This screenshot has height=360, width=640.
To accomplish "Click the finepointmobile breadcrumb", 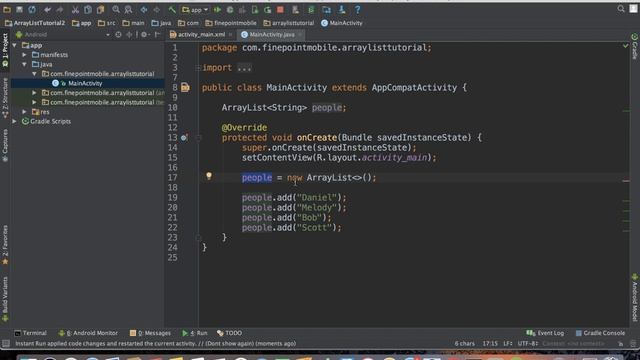I will tap(231, 23).
